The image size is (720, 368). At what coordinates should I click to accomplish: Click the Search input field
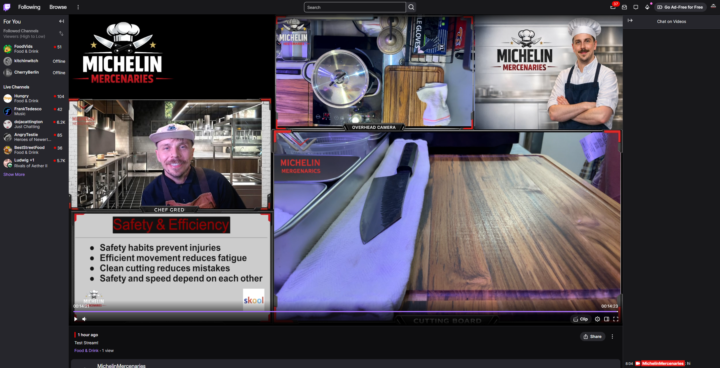pyautogui.click(x=354, y=7)
